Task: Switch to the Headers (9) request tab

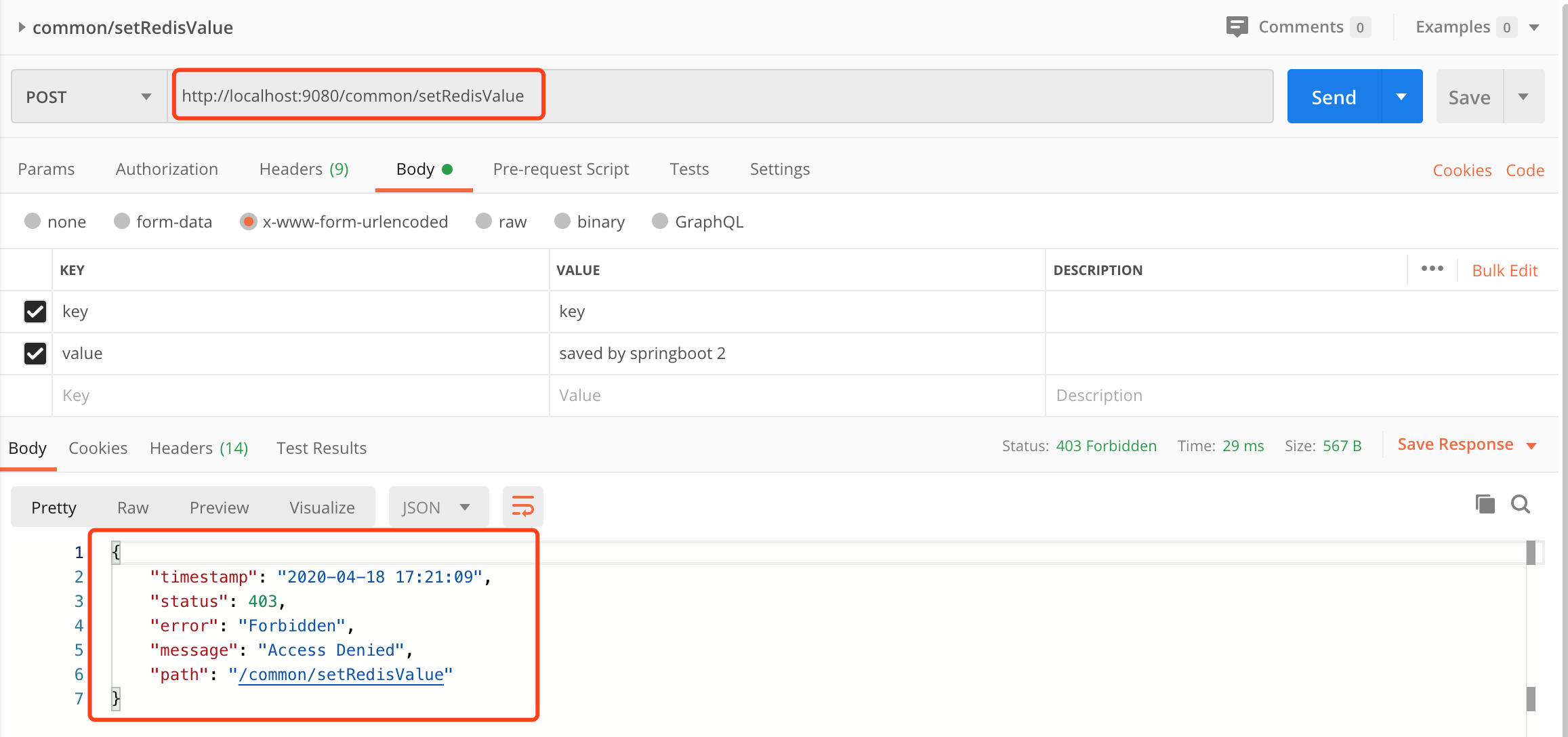Action: coord(304,169)
